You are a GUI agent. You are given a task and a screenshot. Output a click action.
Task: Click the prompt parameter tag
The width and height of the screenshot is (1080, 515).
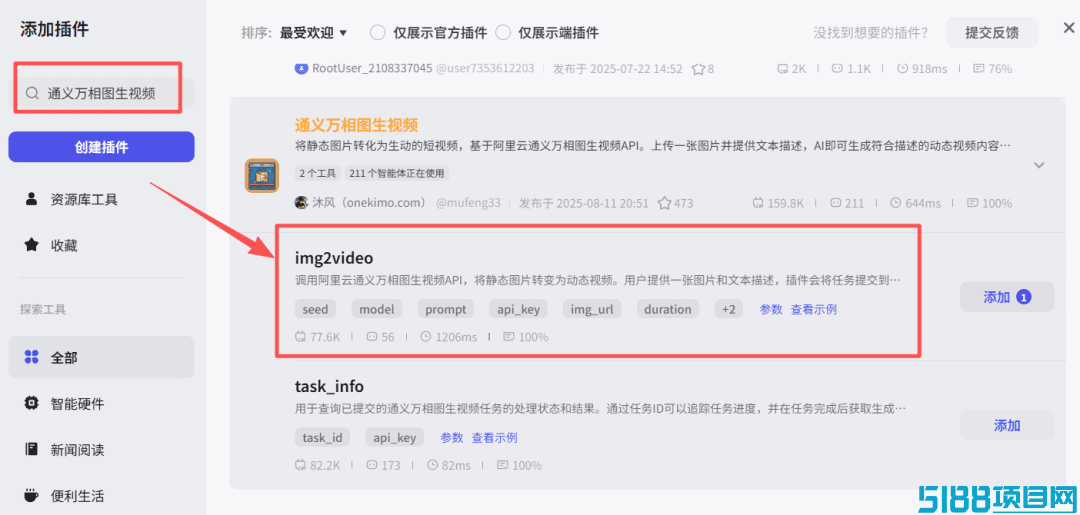pyautogui.click(x=446, y=309)
